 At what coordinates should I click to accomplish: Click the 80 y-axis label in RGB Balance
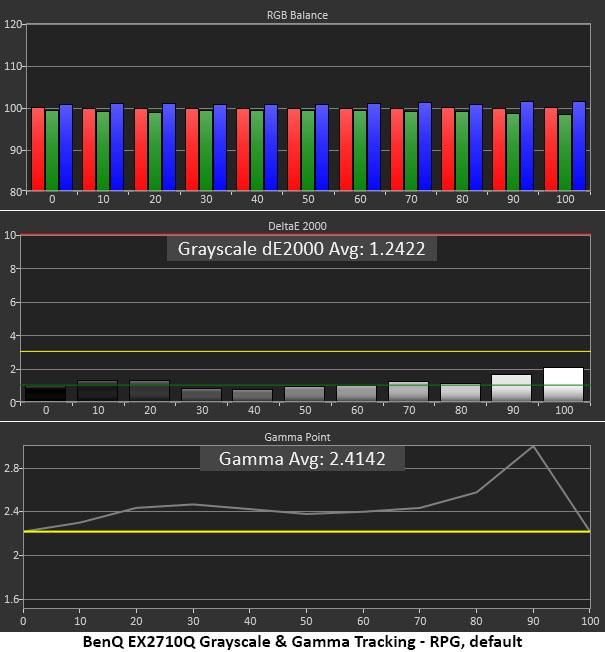click(16, 192)
